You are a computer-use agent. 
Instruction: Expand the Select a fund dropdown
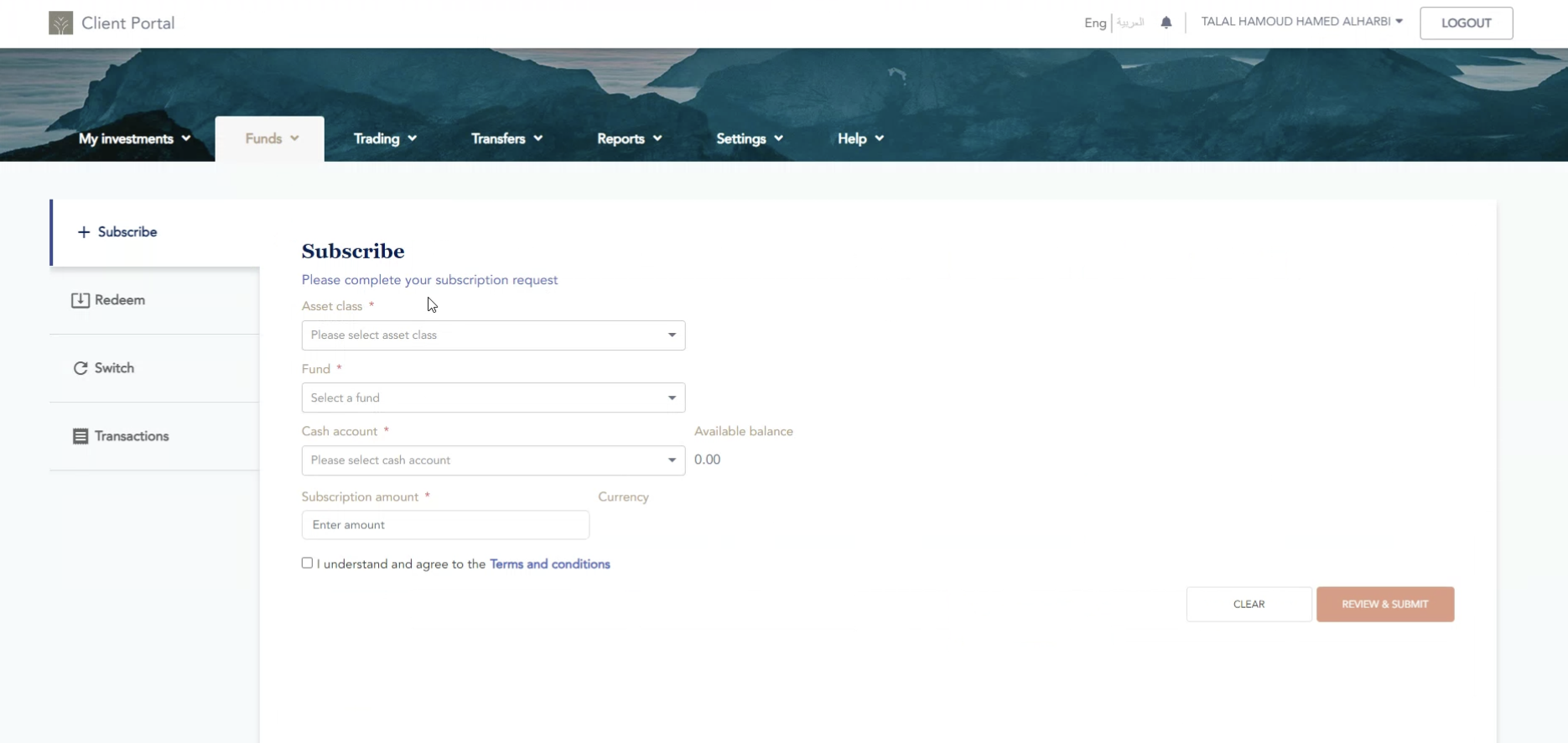[493, 397]
